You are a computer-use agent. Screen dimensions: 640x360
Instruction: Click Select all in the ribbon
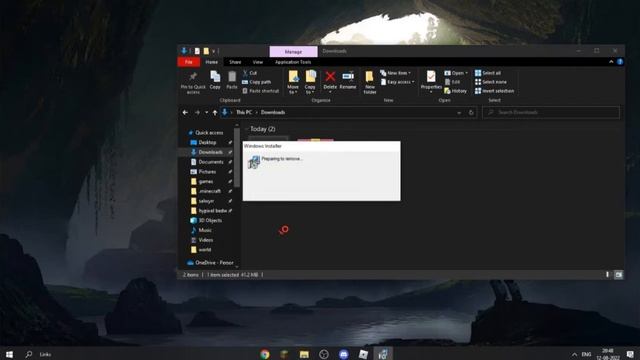click(x=488, y=73)
